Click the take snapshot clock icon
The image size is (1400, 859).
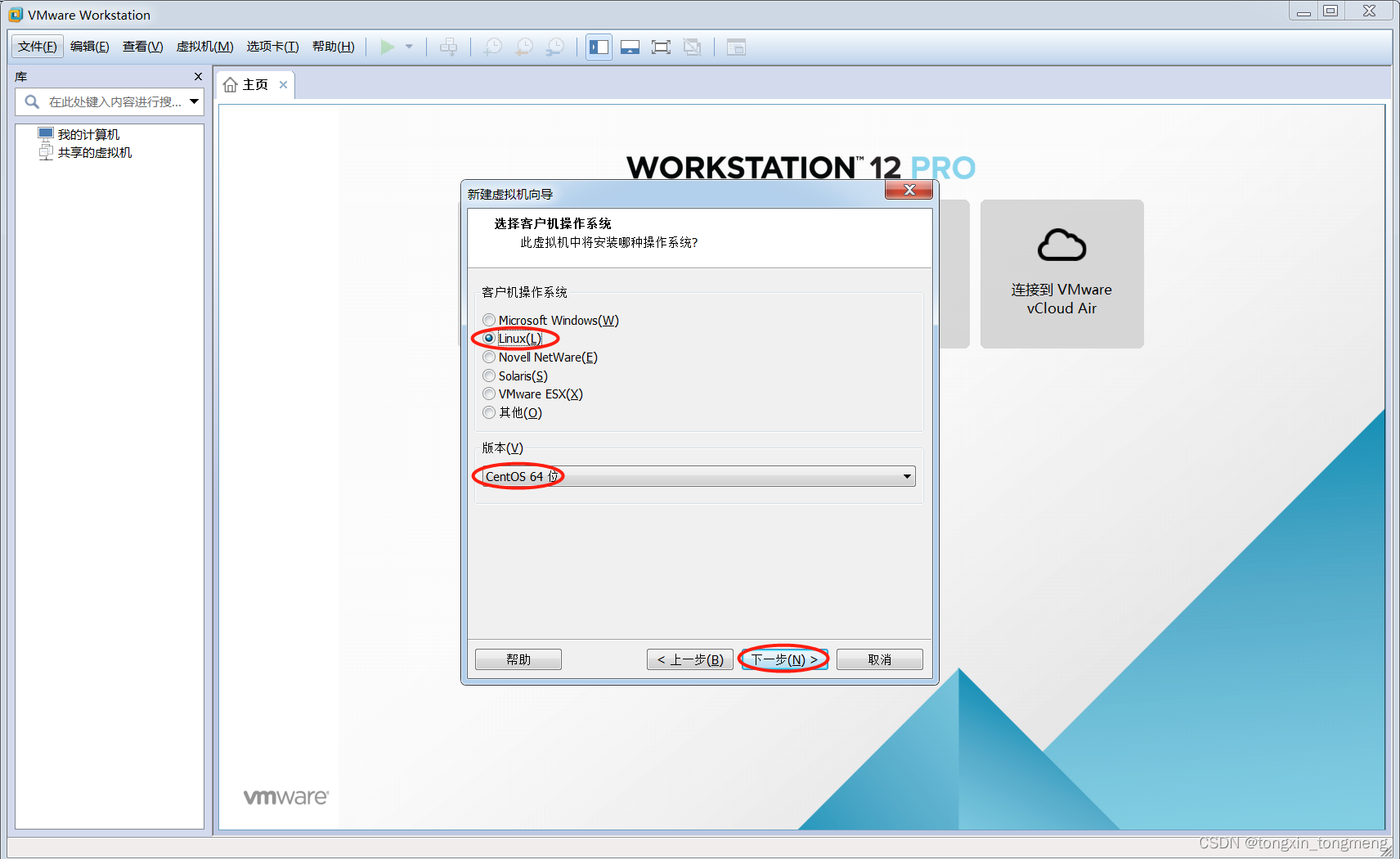click(492, 47)
